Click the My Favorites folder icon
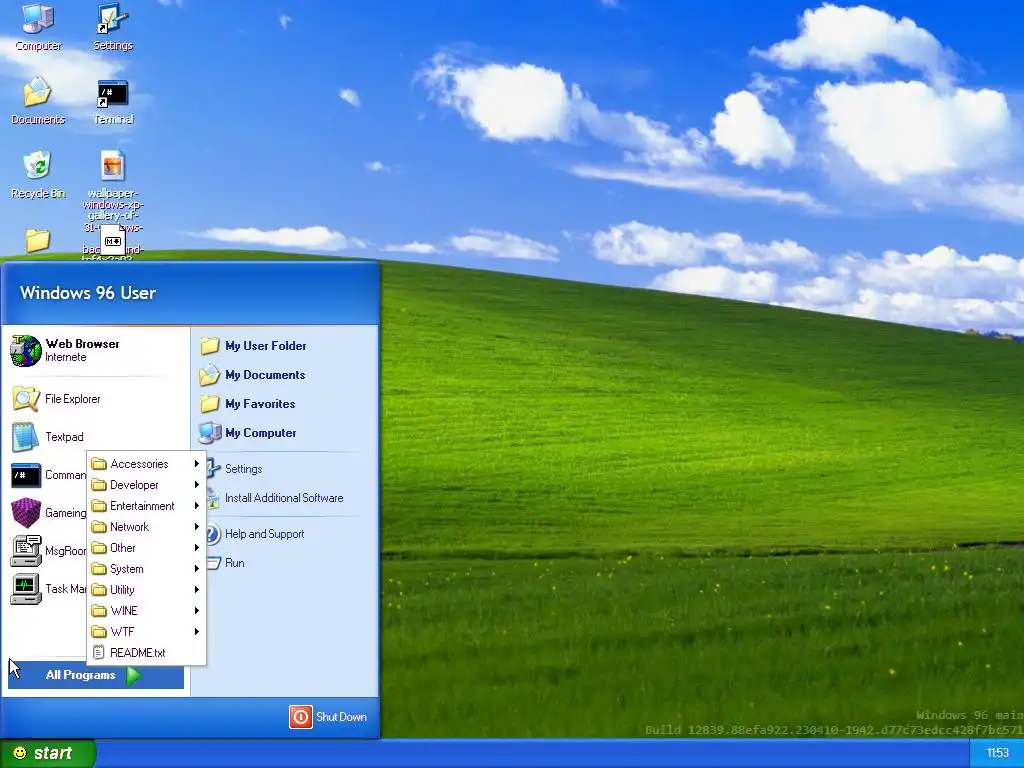 tap(210, 404)
